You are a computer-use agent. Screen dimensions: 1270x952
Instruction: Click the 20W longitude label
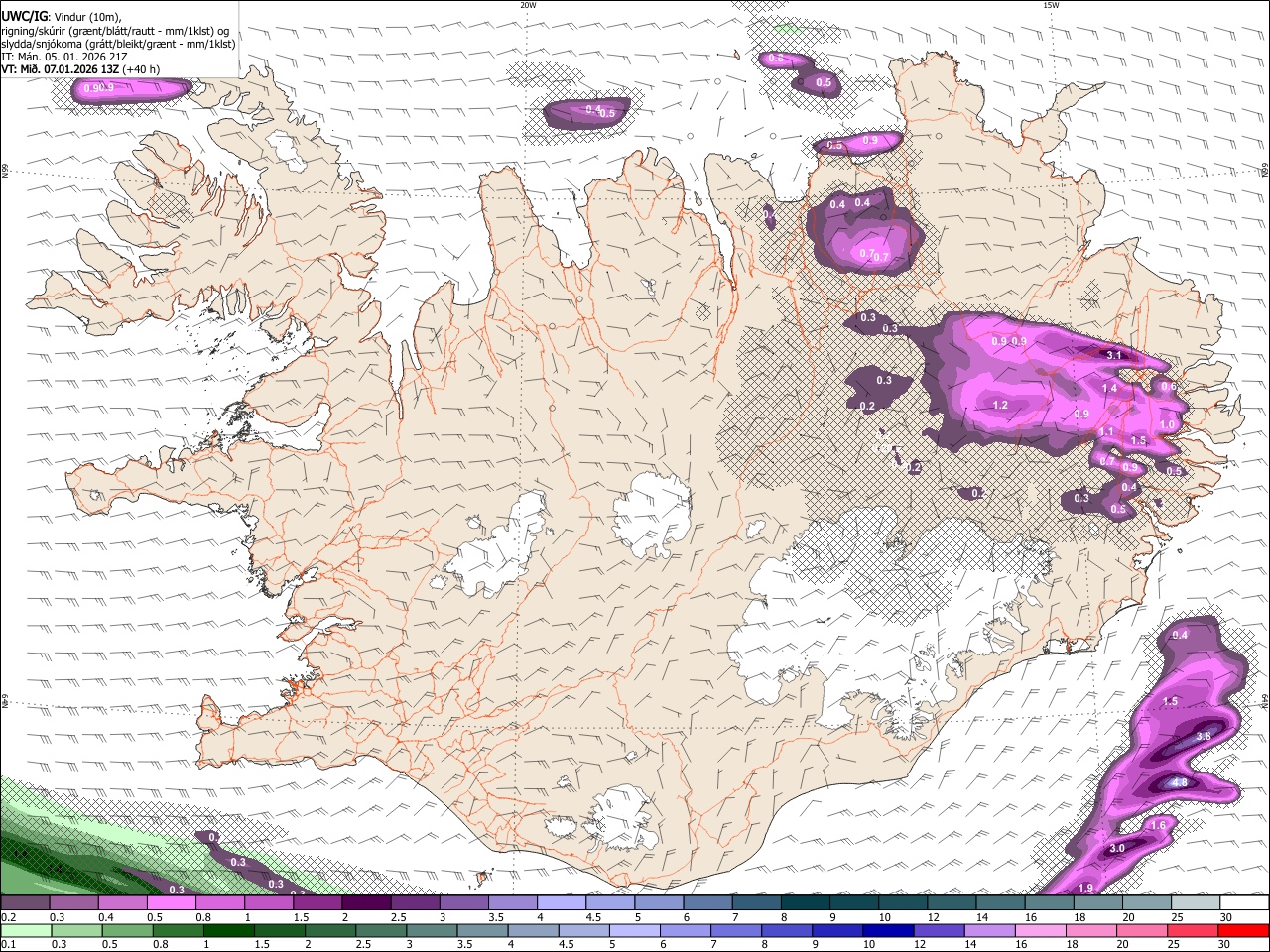tap(528, 5)
